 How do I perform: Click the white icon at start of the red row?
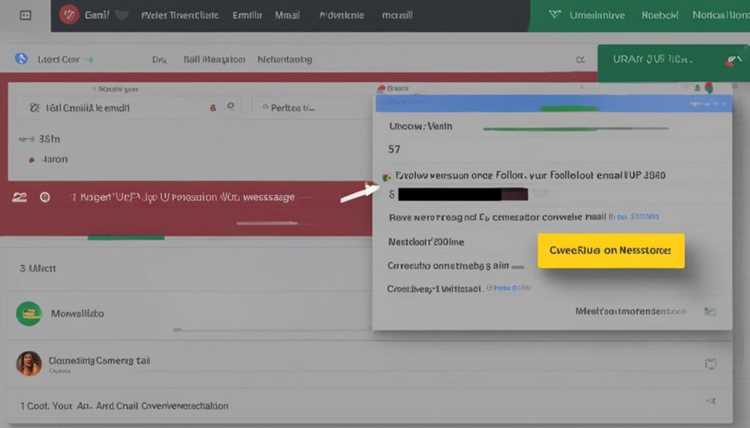pyautogui.click(x=19, y=197)
